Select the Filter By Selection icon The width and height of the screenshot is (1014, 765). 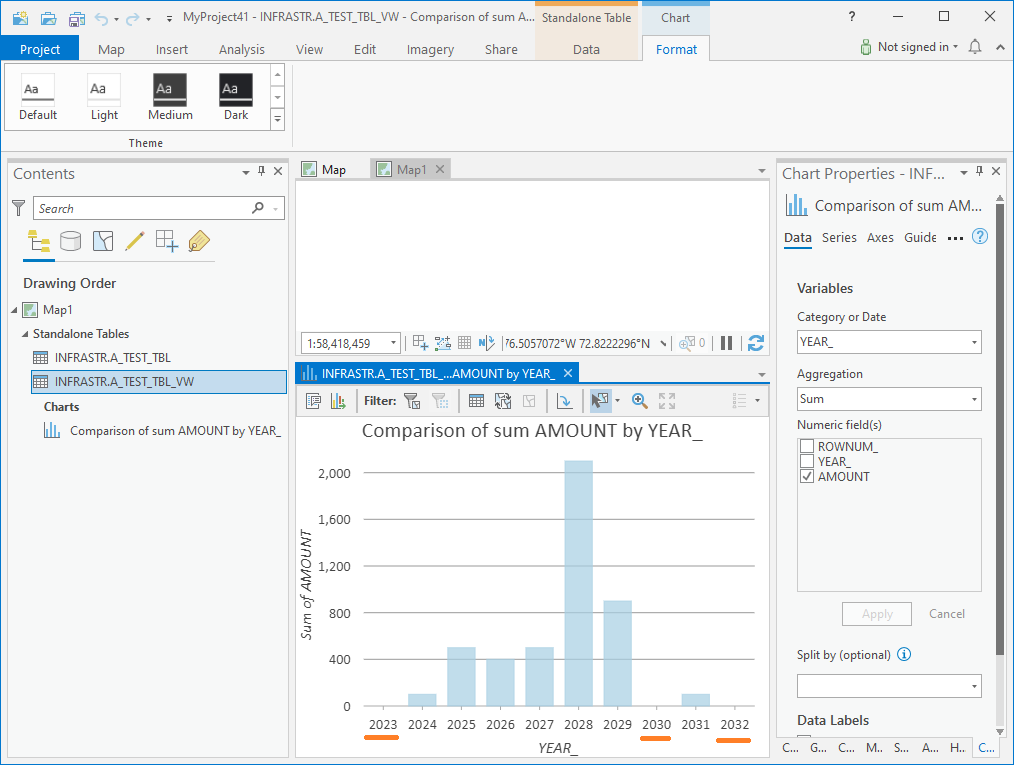[x=410, y=400]
